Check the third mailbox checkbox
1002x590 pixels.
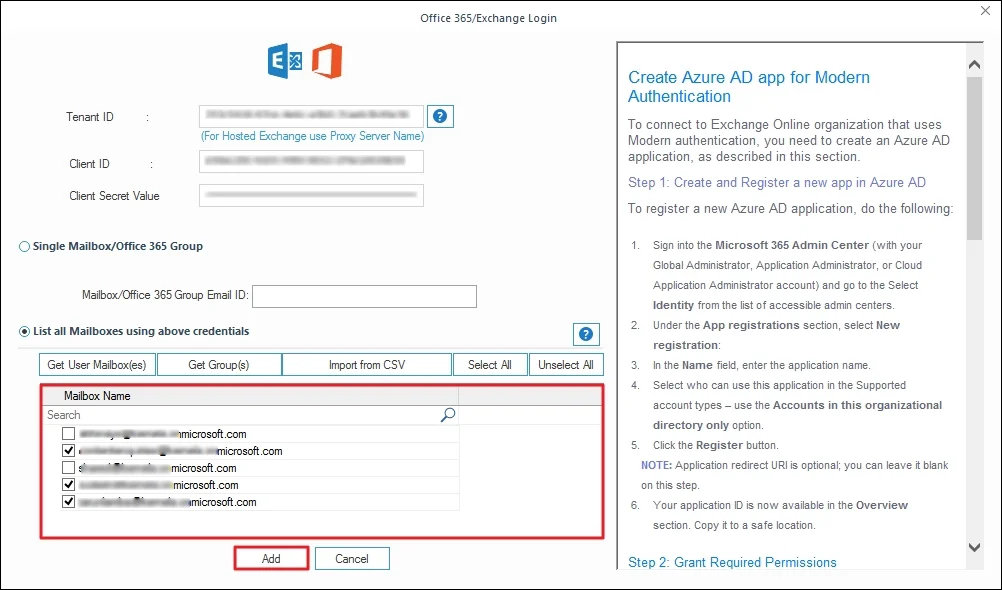(x=68, y=468)
